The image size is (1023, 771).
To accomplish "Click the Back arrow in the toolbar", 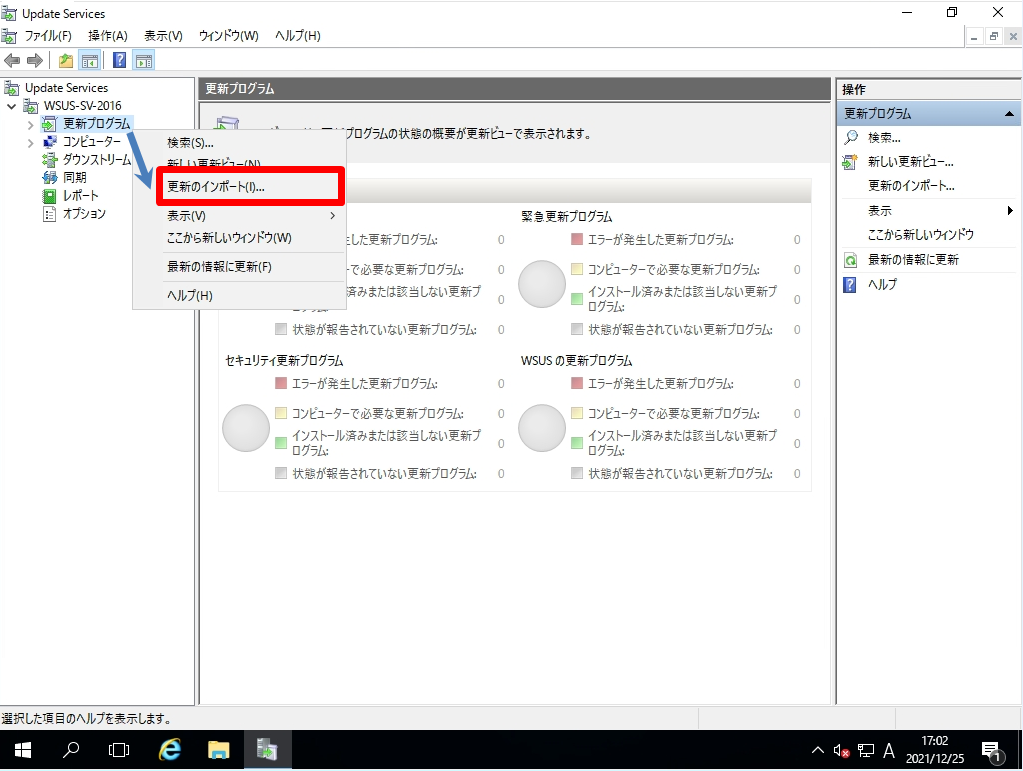I will pyautogui.click(x=12, y=61).
